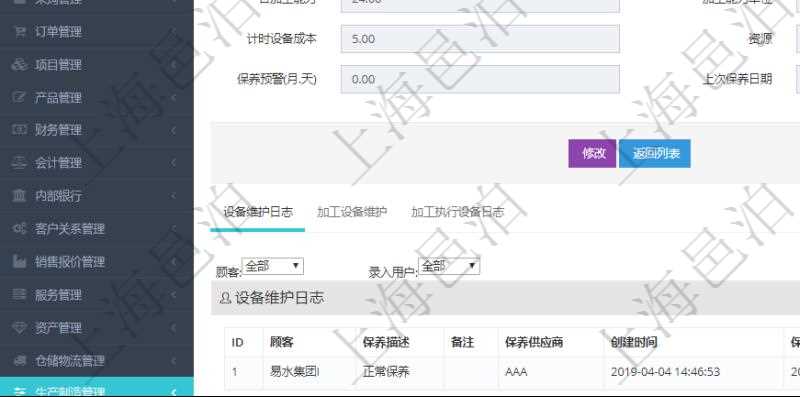Expand 客户关系管理 with its chevron arrow

(173, 229)
